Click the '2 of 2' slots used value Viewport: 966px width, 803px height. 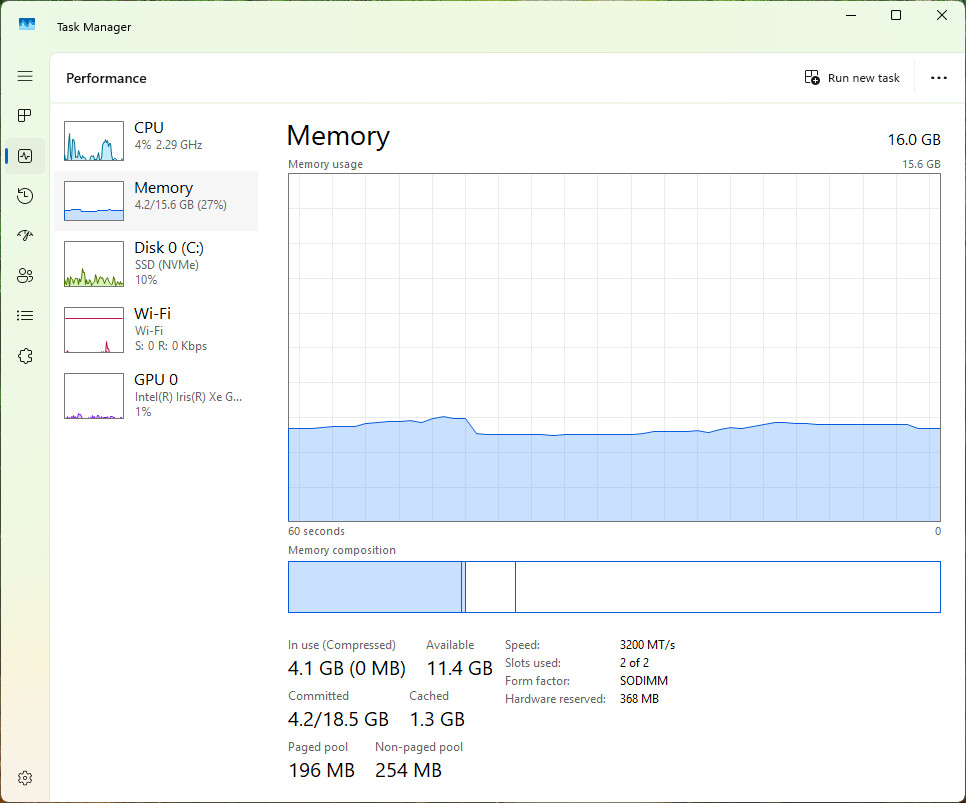click(634, 662)
